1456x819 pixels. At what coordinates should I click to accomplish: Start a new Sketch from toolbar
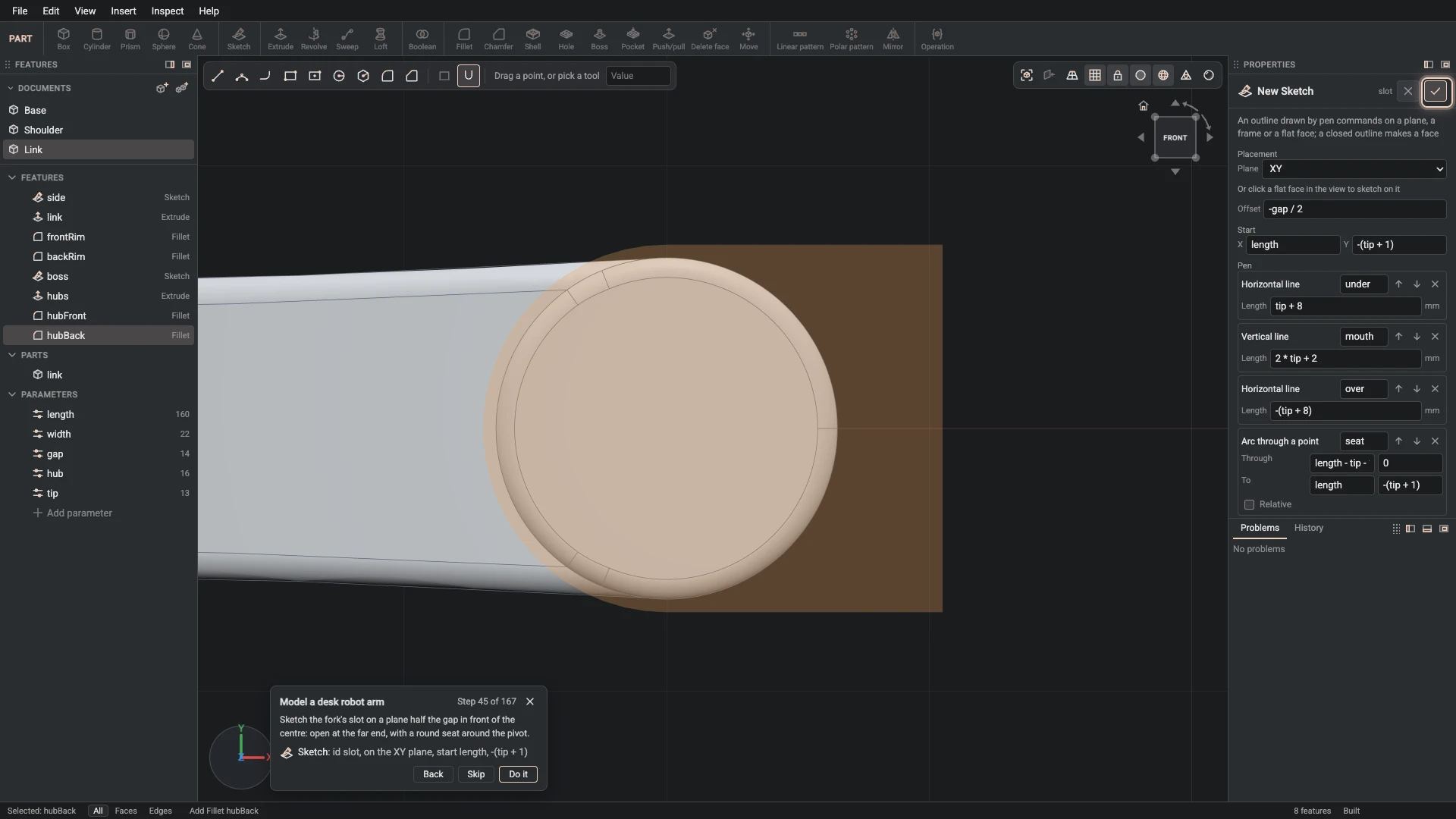tap(239, 39)
